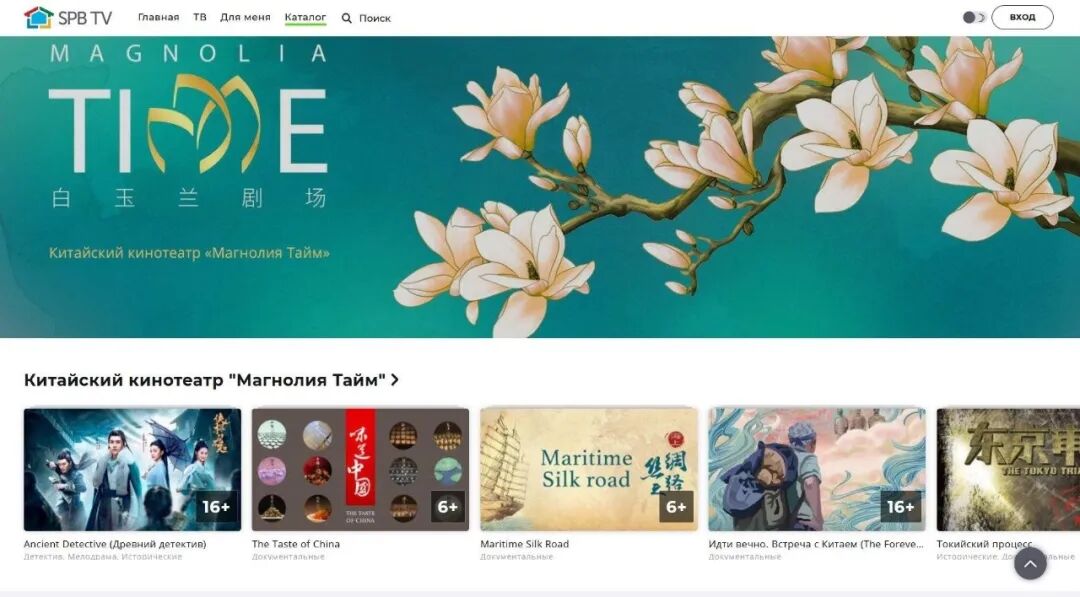Open the Ancient Detective poster thumbnail
Viewport: 1080px width, 597px height.
click(x=132, y=470)
